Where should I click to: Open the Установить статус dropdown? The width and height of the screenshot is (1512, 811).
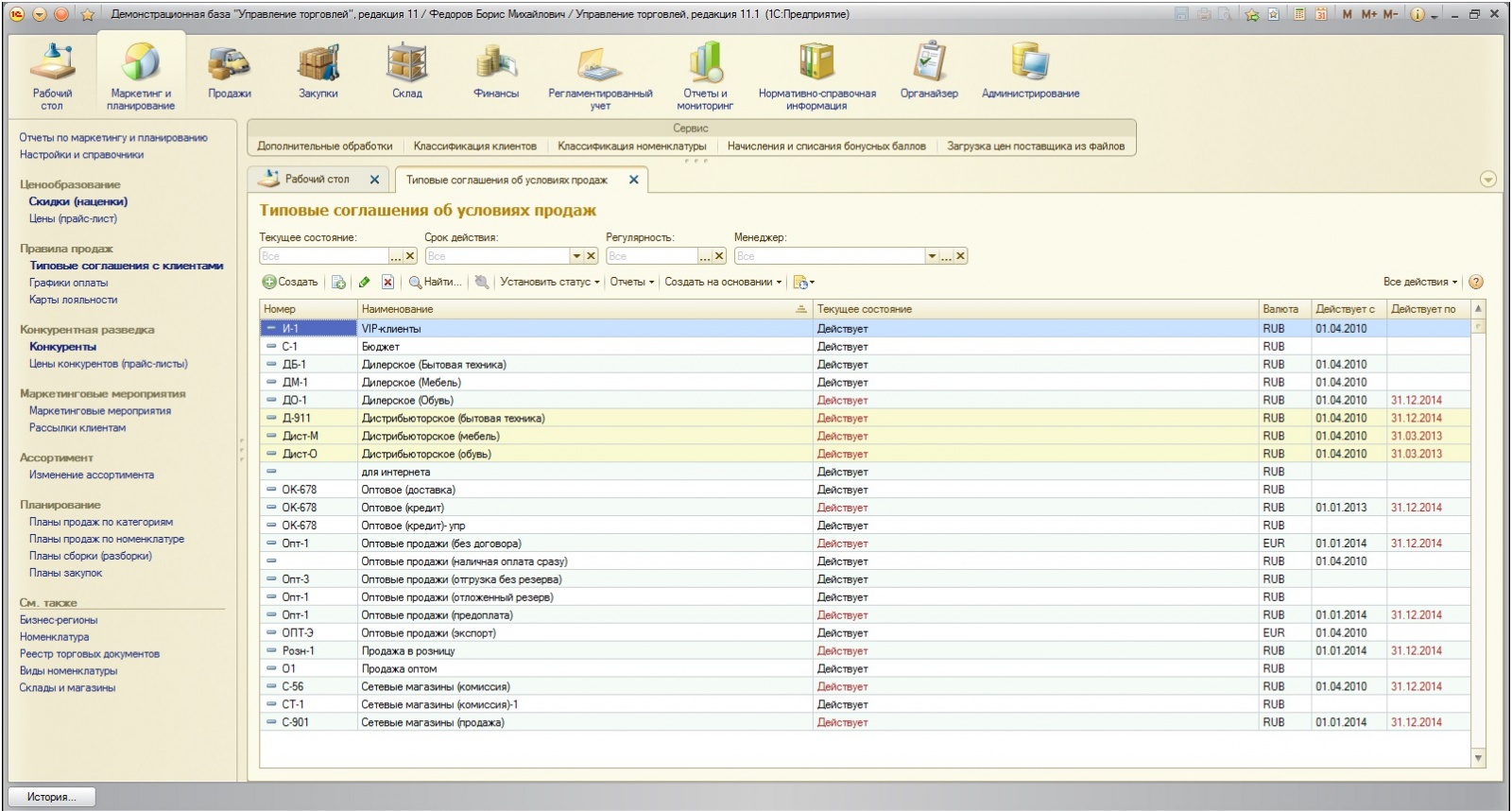point(549,282)
